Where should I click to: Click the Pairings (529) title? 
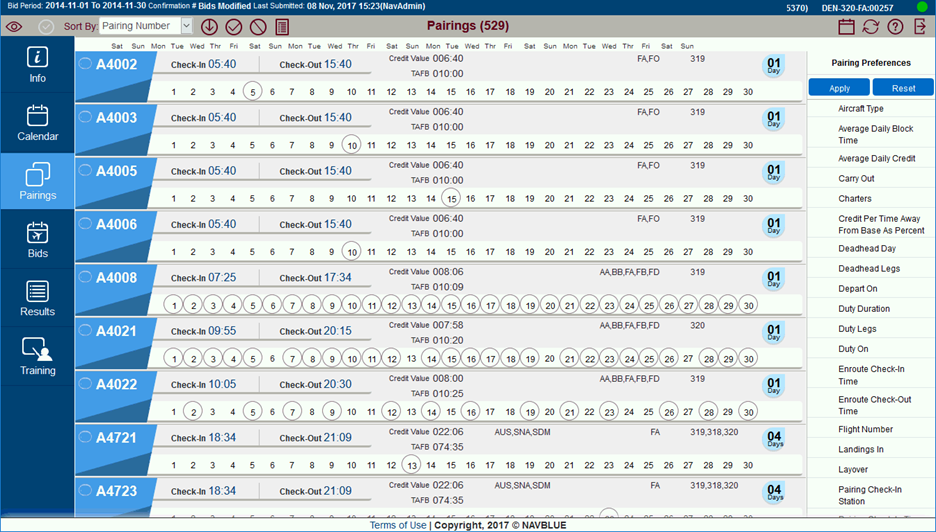468,26
